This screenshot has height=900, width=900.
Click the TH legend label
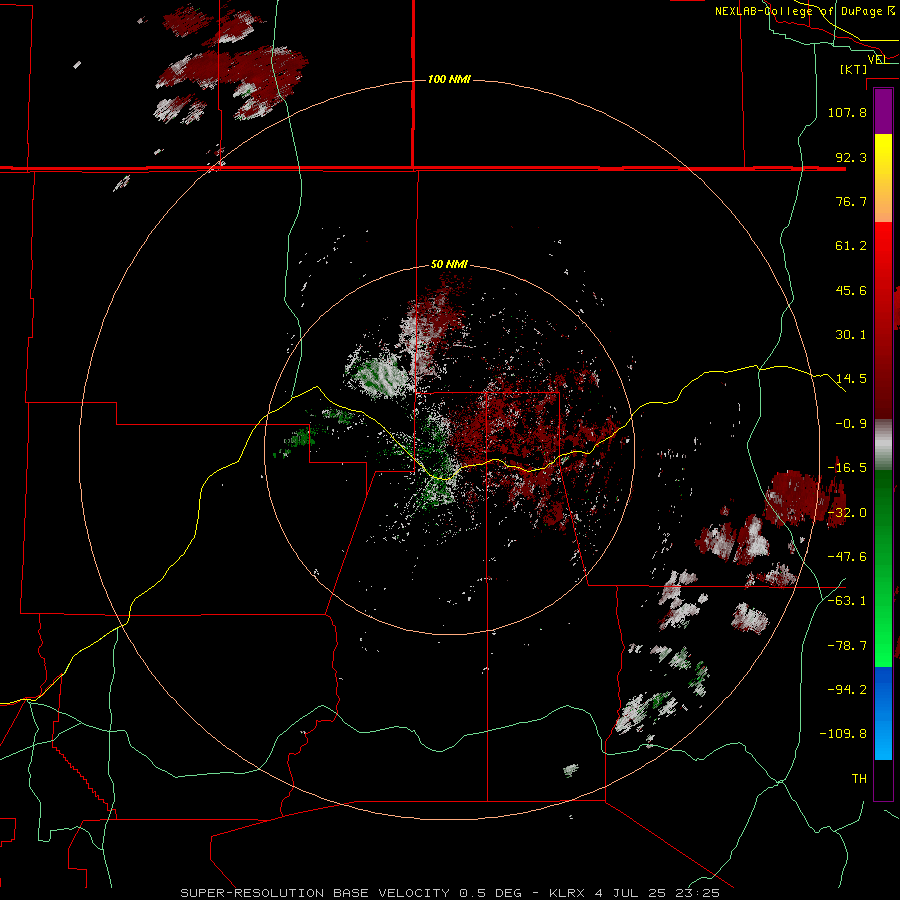tap(859, 779)
